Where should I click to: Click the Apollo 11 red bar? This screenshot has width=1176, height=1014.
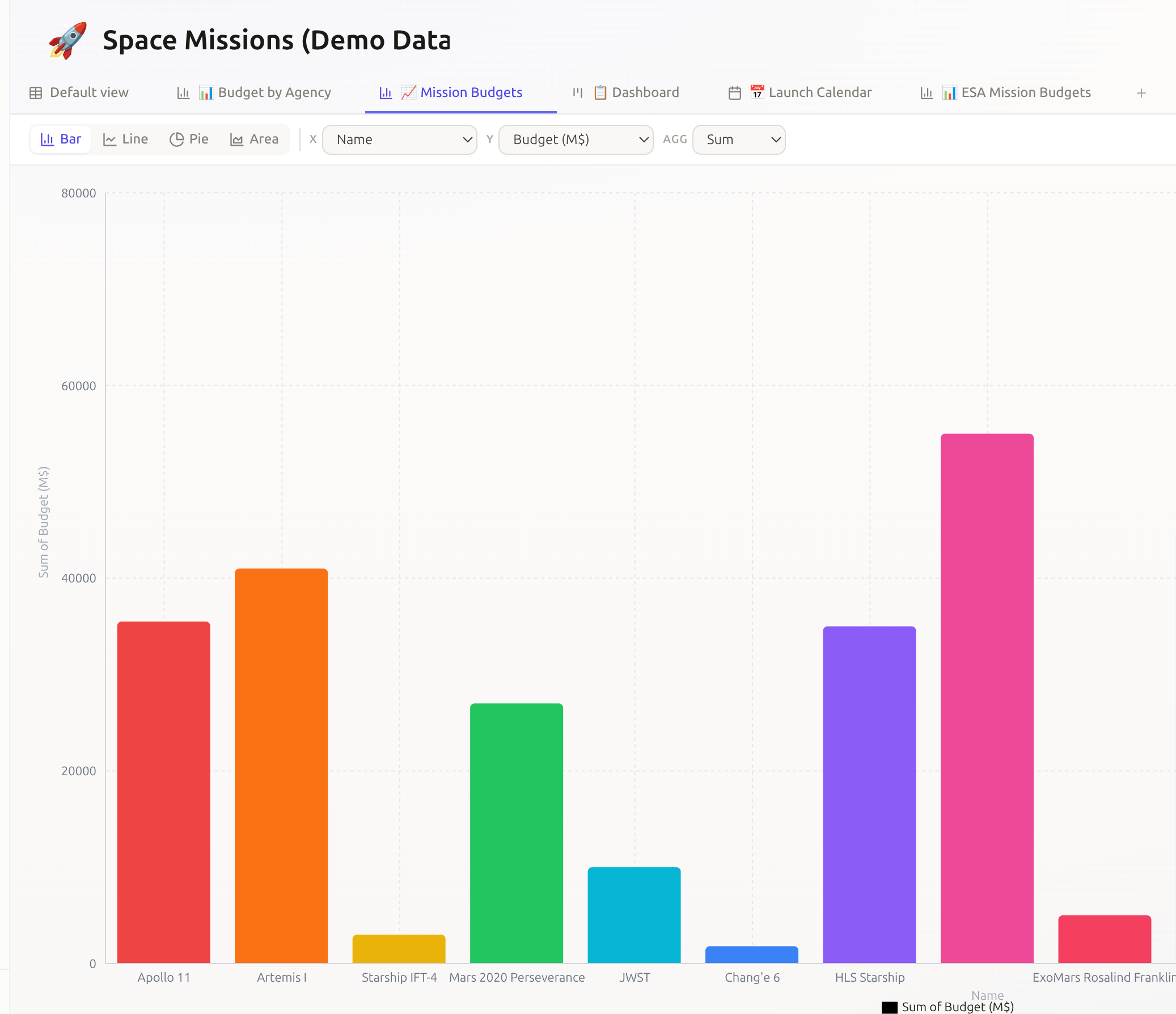pos(164,792)
